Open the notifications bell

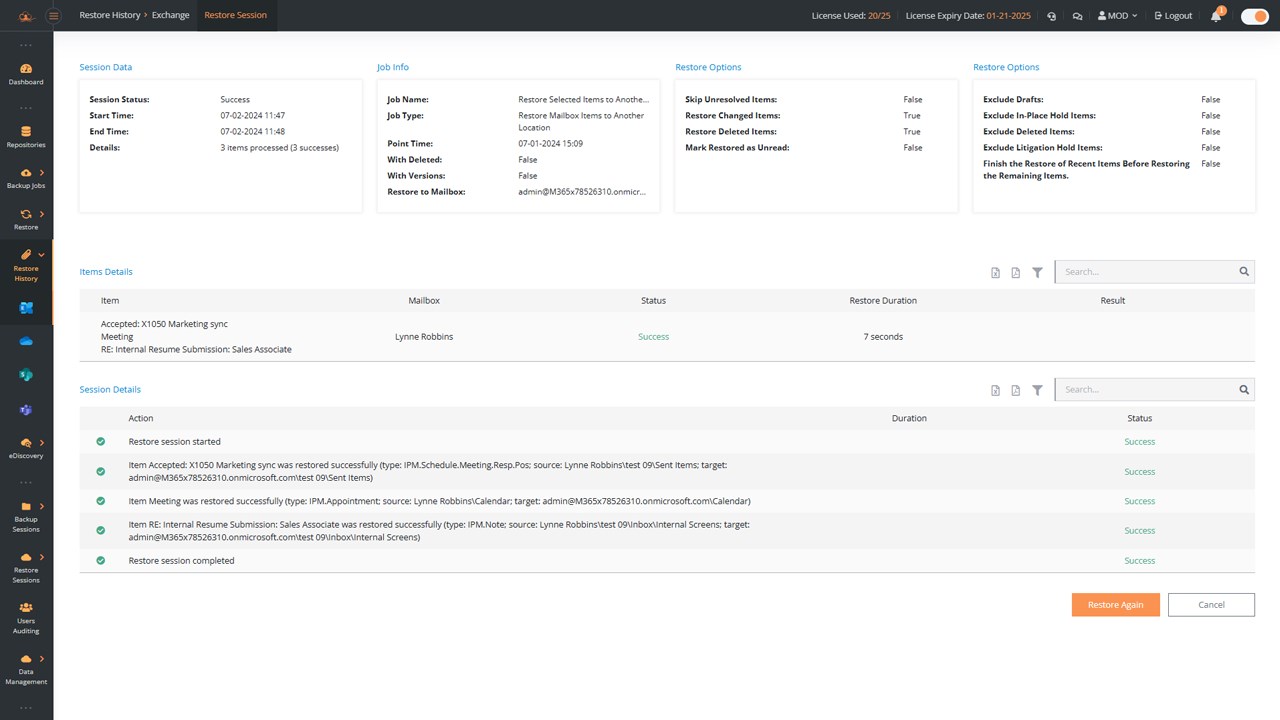pos(1217,15)
